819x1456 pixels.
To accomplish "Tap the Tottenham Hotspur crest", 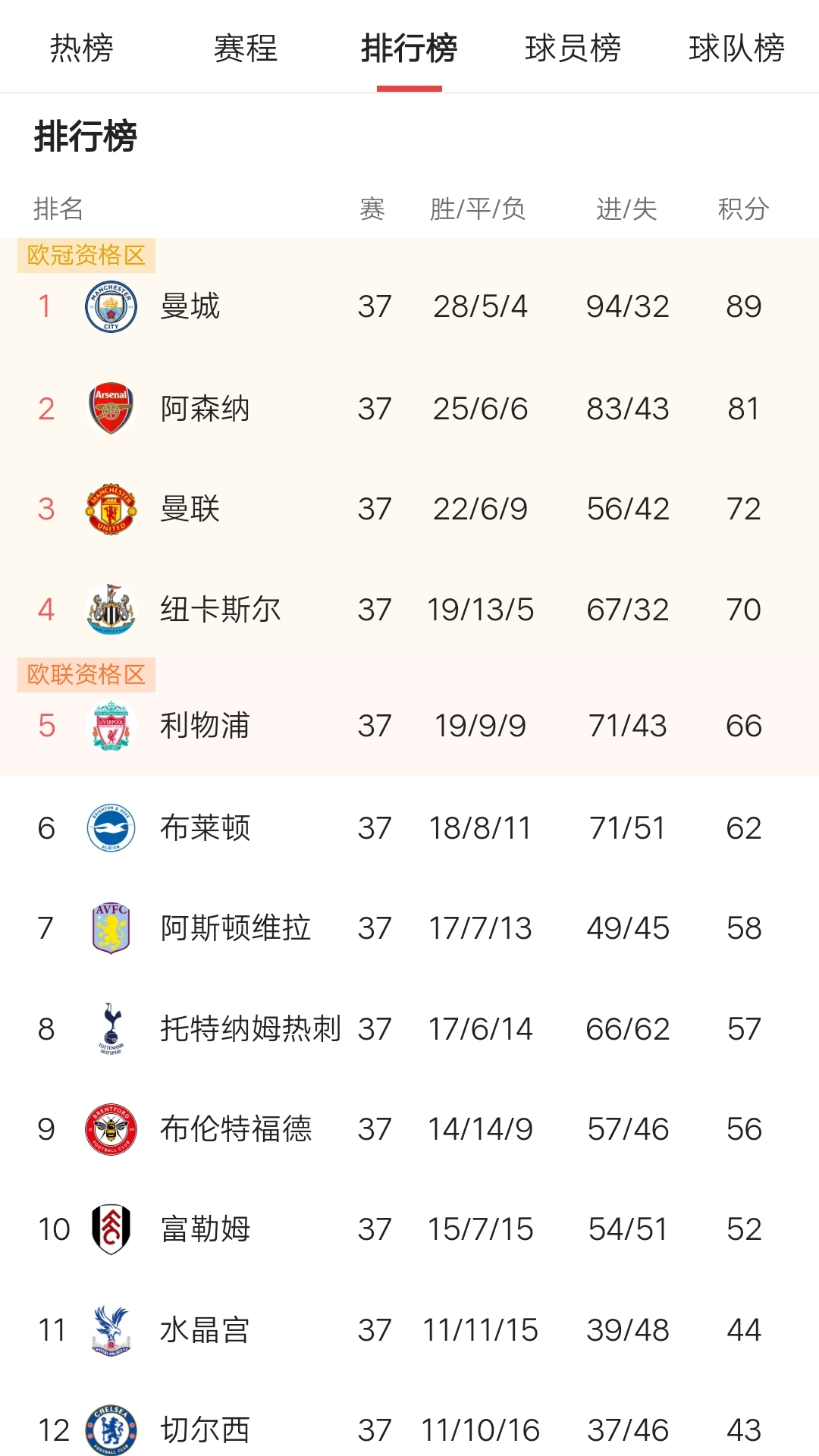I will (x=111, y=1029).
